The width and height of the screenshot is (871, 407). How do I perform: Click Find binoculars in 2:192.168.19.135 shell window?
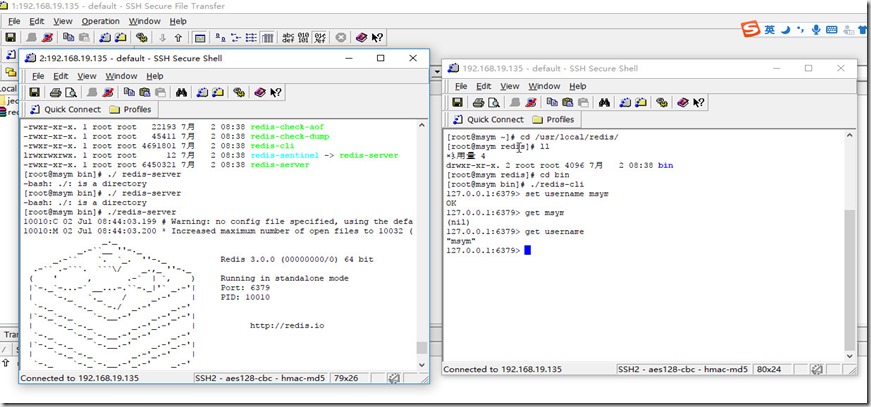[181, 92]
